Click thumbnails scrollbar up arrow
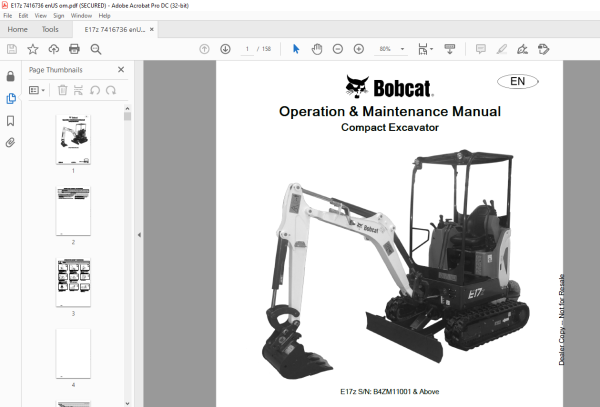The height and width of the screenshot is (407, 600). [127, 109]
